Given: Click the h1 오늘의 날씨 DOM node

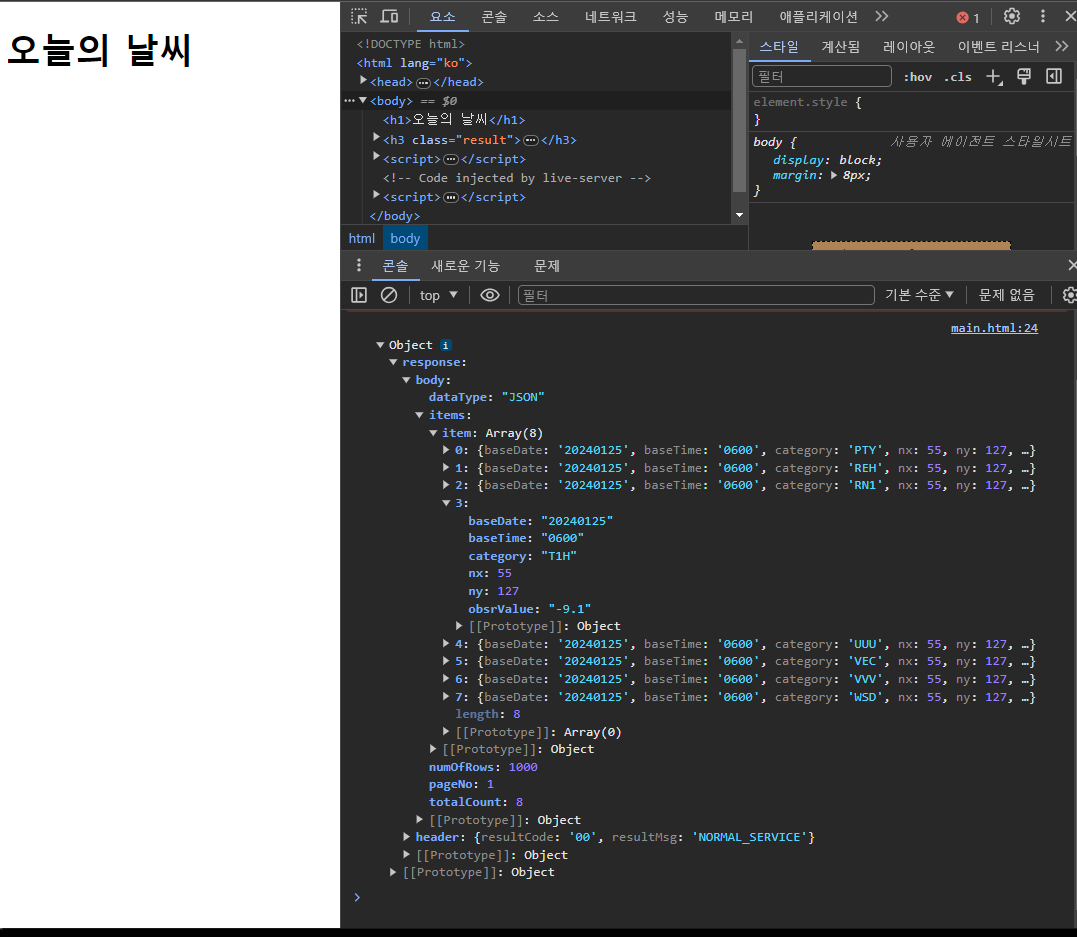Looking at the screenshot, I should (454, 120).
